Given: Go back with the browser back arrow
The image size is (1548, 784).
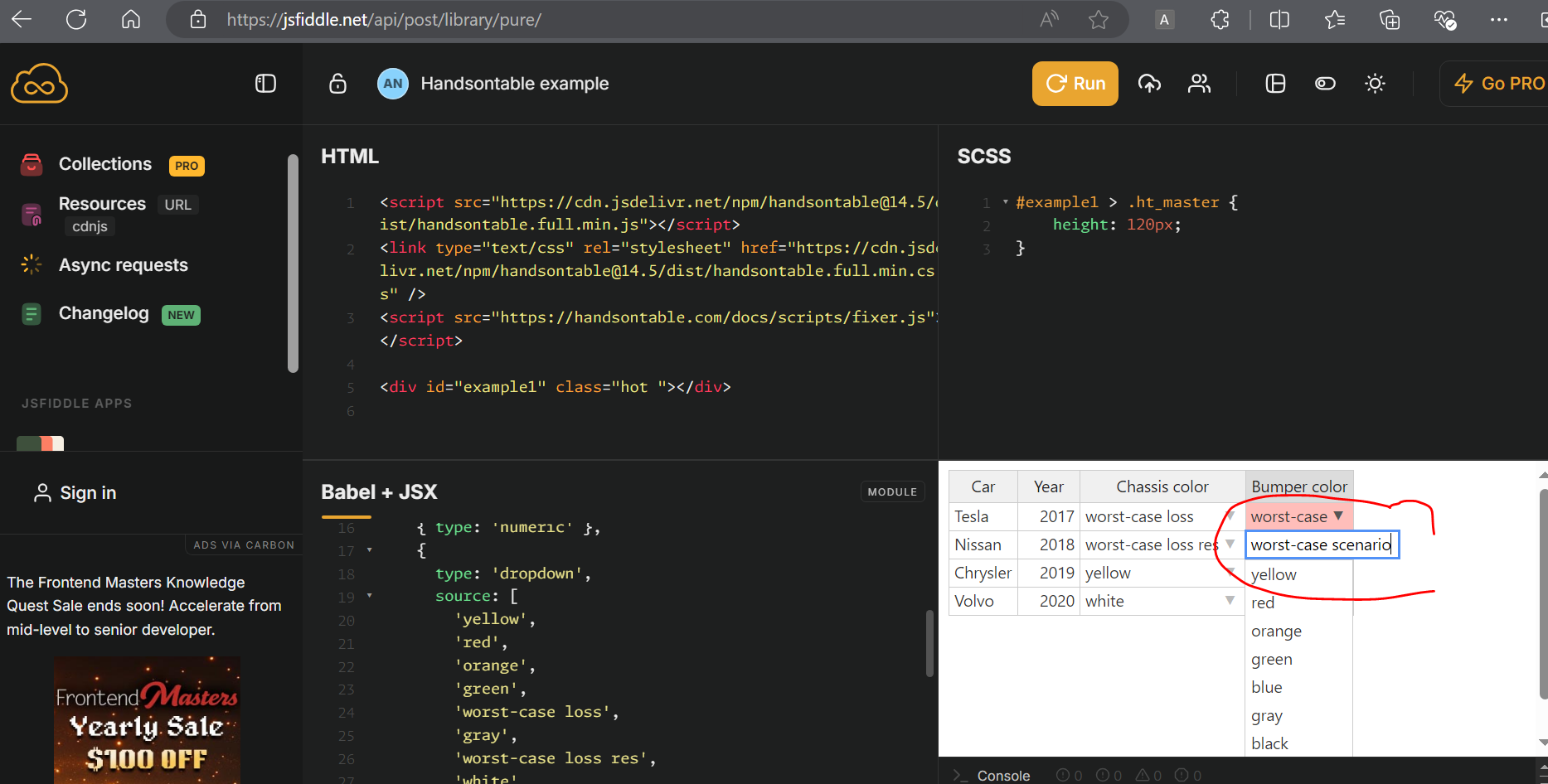Looking at the screenshot, I should click(22, 19).
